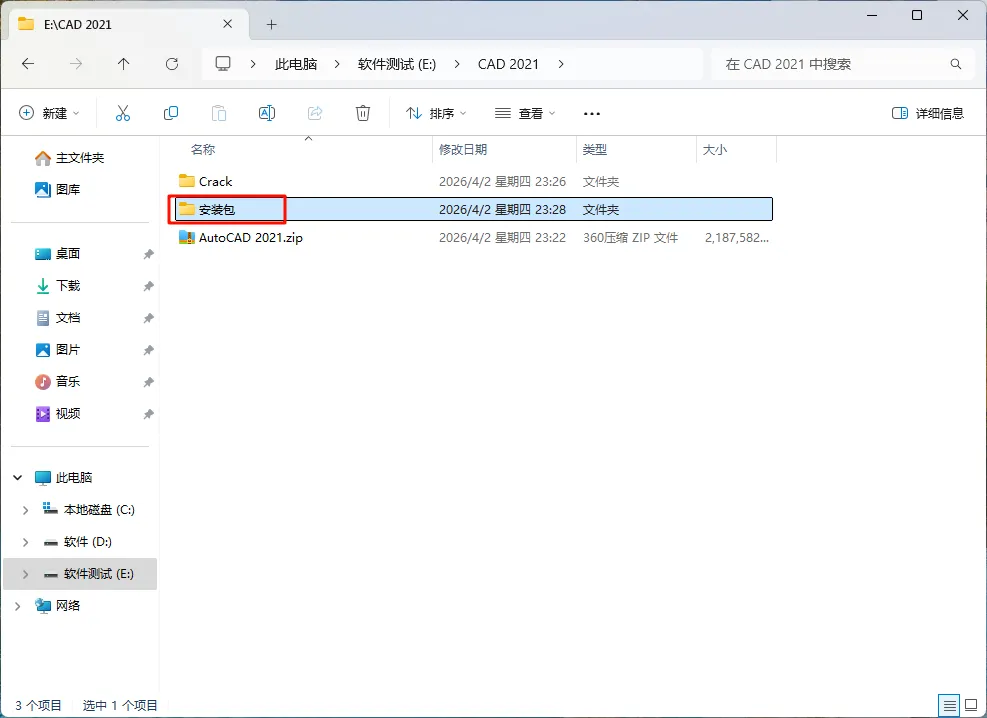Select 本地磁盘 (C:) in navigation tree
This screenshot has height=718, width=987.
point(99,510)
